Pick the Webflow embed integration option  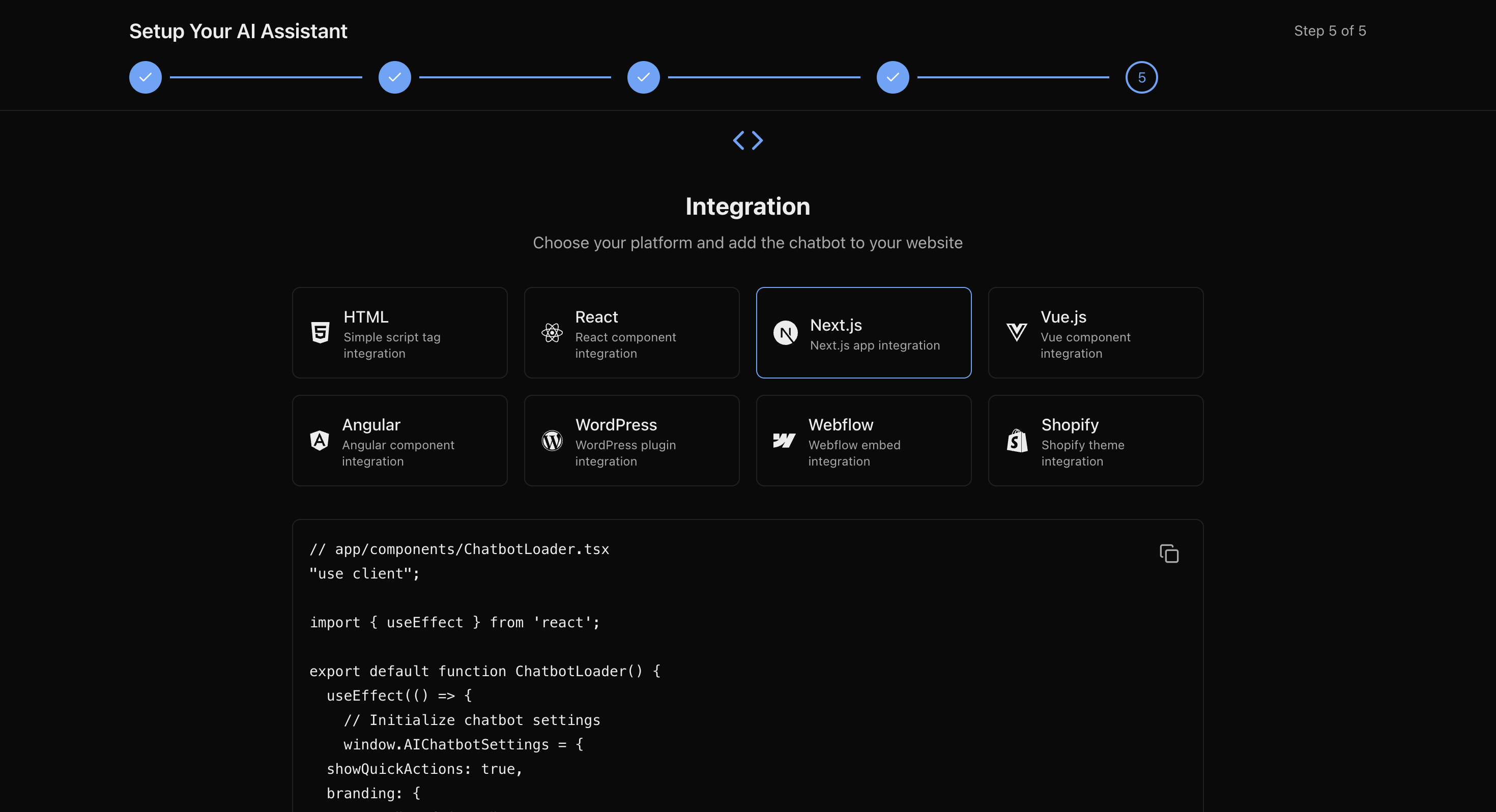pyautogui.click(x=864, y=441)
